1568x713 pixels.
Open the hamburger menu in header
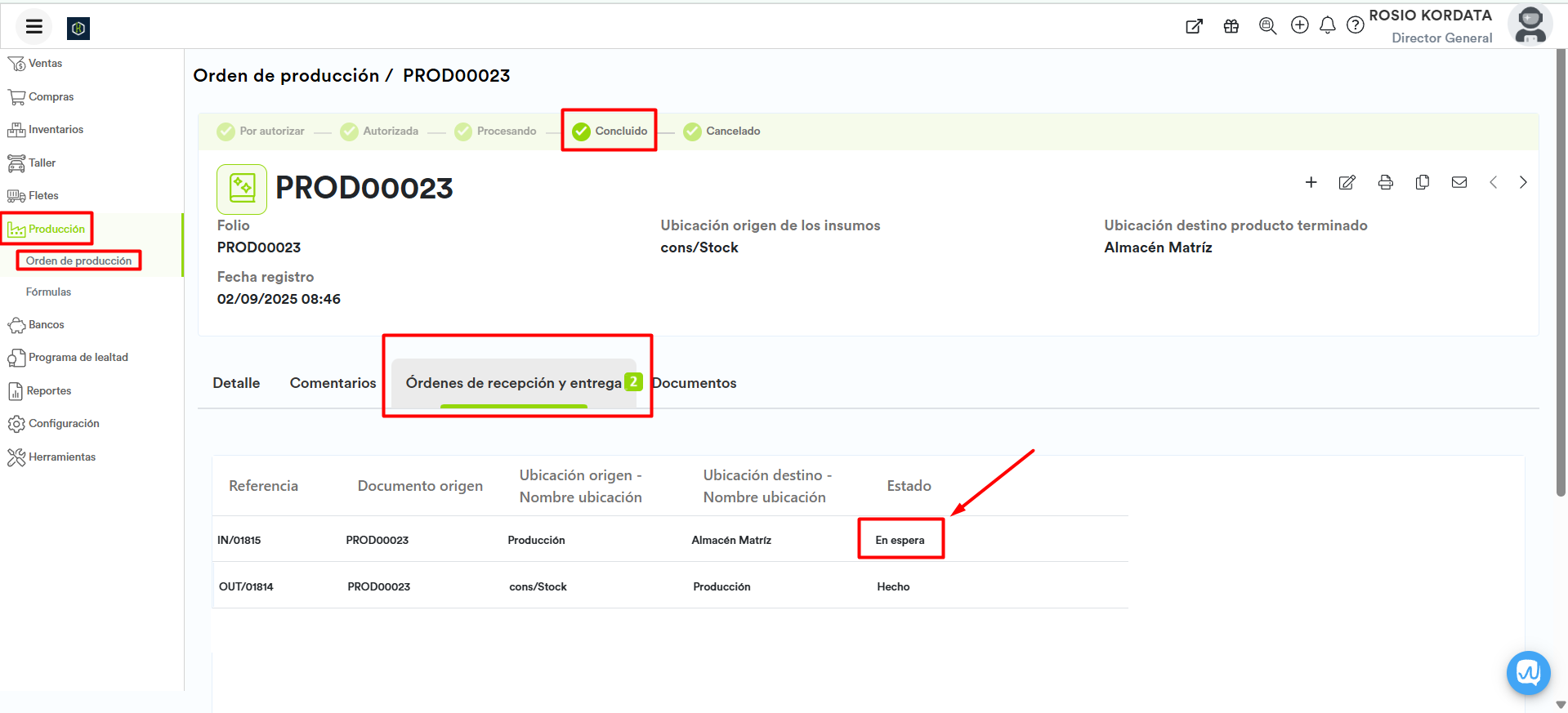tap(34, 27)
